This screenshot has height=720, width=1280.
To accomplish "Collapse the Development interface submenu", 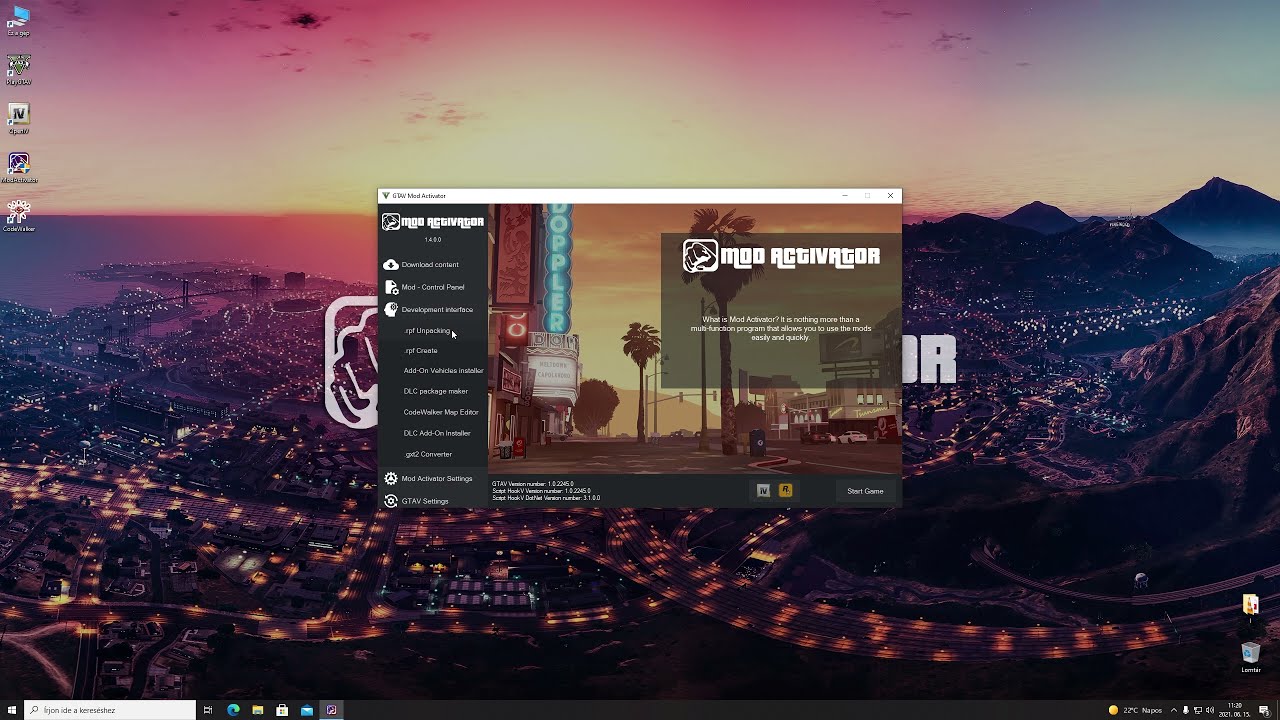I will click(432, 310).
